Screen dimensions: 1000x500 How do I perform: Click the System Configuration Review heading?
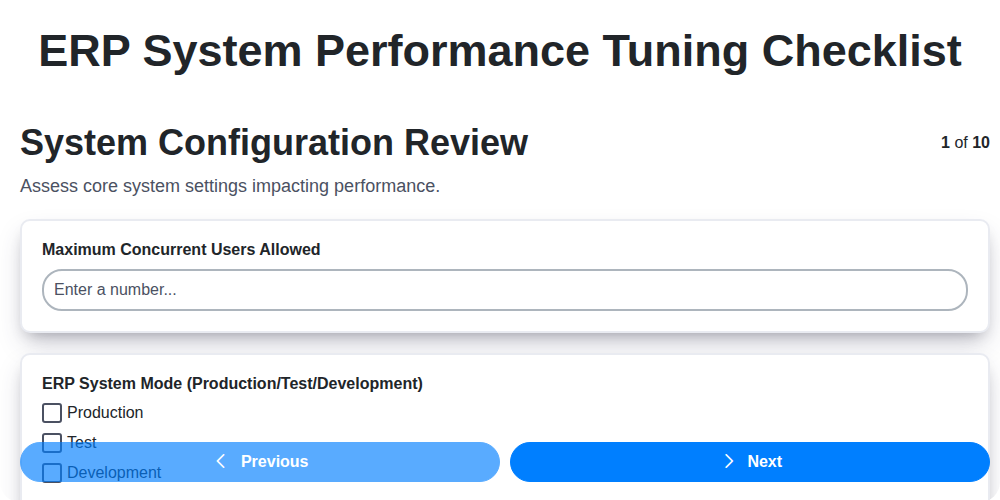[x=274, y=143]
